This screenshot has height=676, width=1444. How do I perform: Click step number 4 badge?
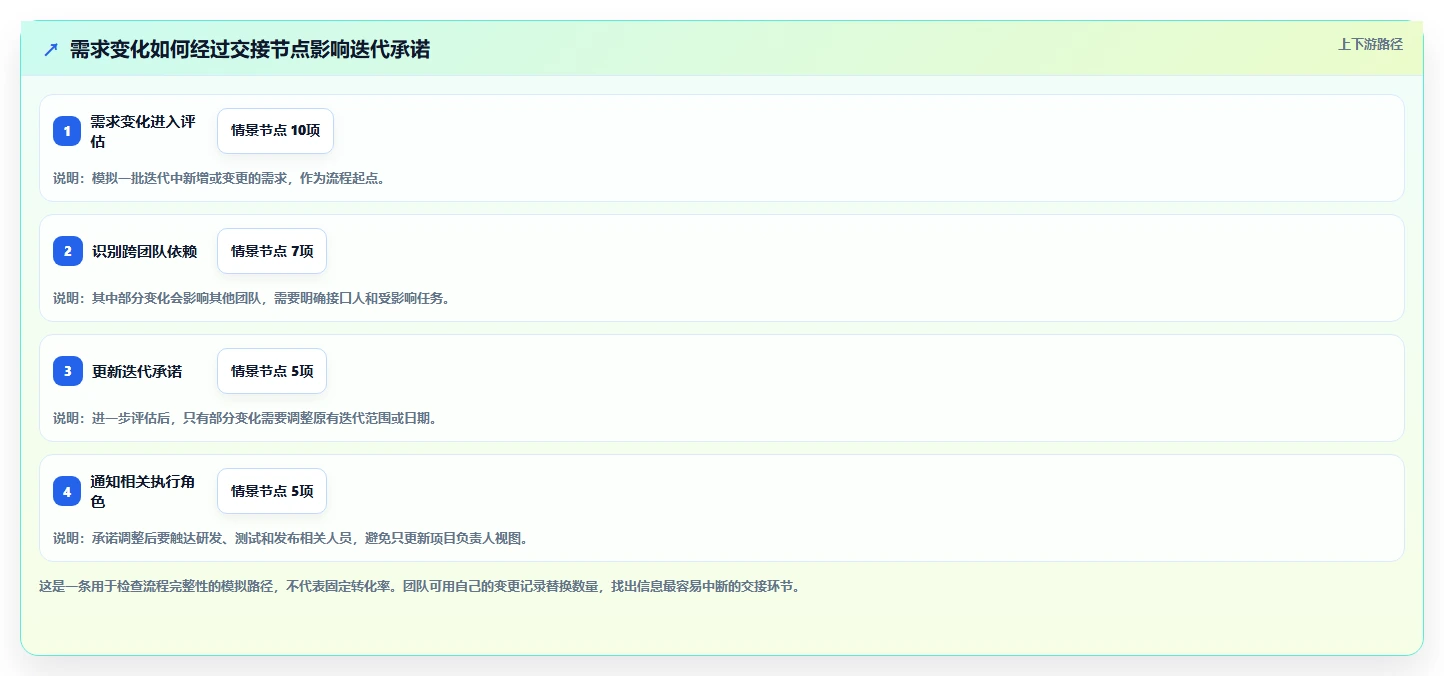(x=67, y=491)
